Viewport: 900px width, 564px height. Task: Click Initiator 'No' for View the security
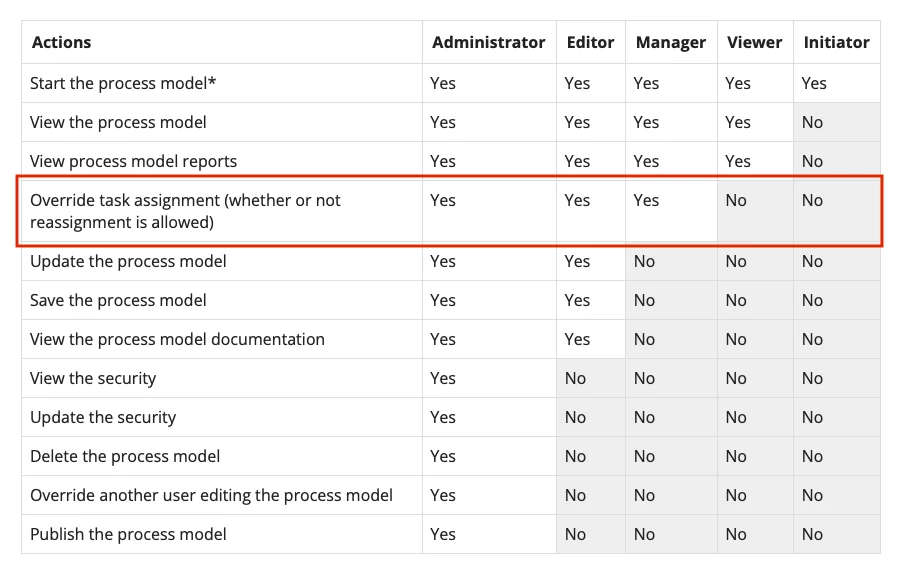pos(812,378)
